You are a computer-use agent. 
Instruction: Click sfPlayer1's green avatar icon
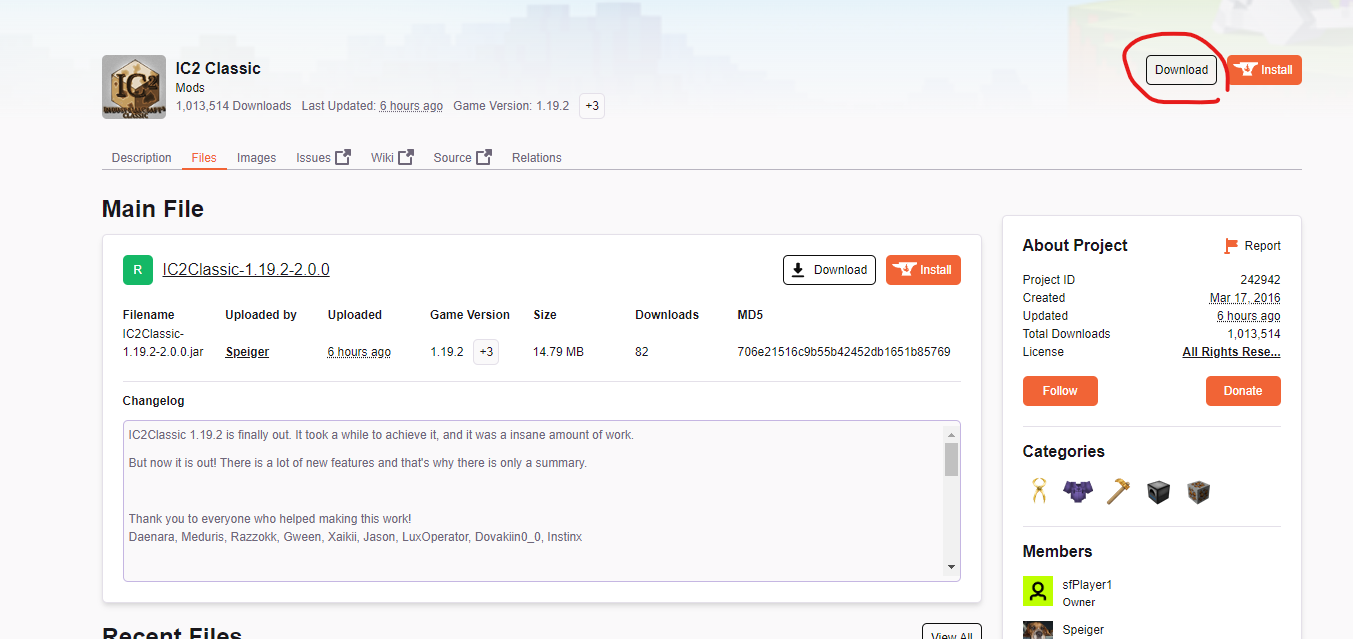(x=1038, y=591)
